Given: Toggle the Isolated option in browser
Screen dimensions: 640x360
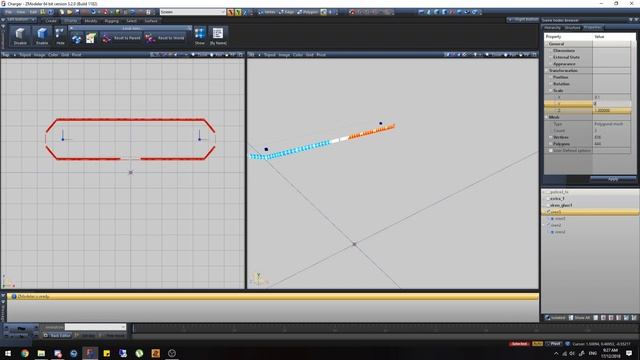Looking at the screenshot, I should click(x=556, y=318).
